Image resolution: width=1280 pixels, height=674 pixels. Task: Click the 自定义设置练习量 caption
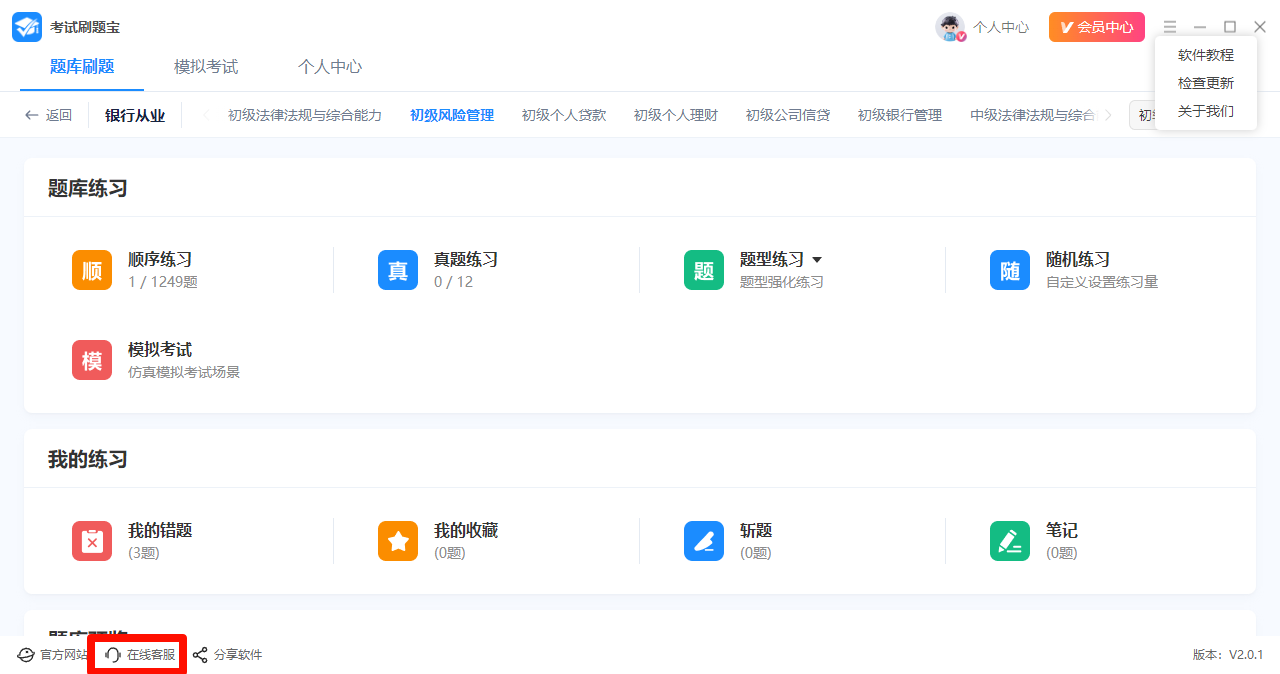coord(1102,282)
